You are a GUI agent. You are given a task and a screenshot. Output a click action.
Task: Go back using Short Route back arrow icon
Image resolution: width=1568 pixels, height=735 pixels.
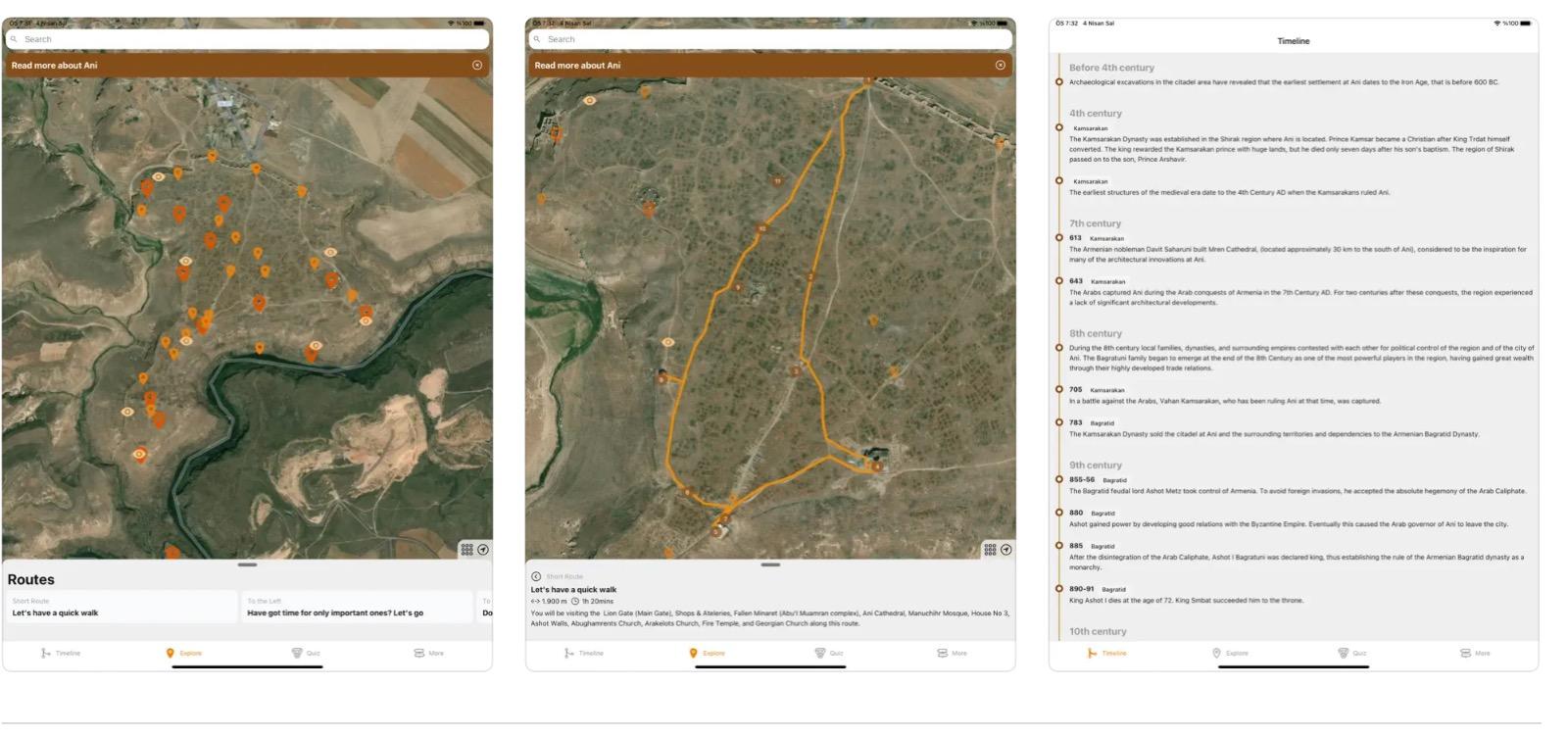[536, 576]
